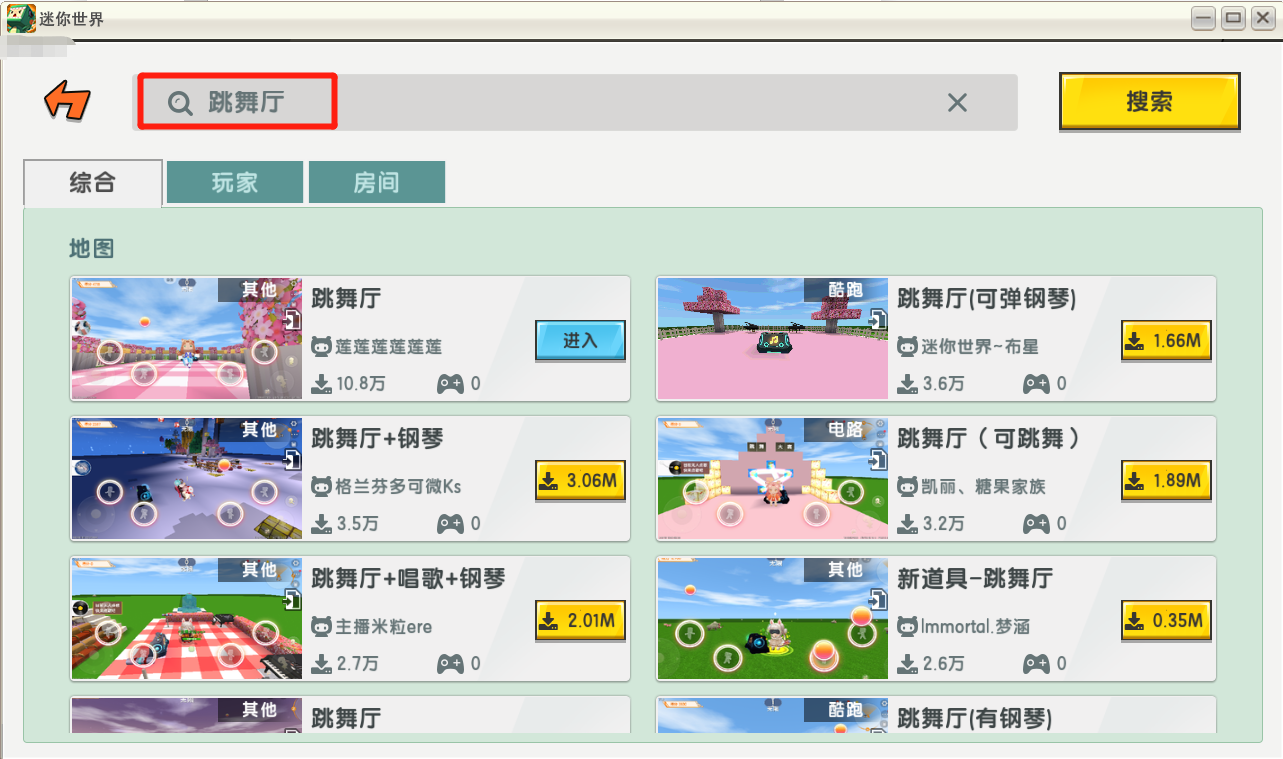1283x759 pixels.
Task: Open the 房间 tab
Action: coord(376,182)
